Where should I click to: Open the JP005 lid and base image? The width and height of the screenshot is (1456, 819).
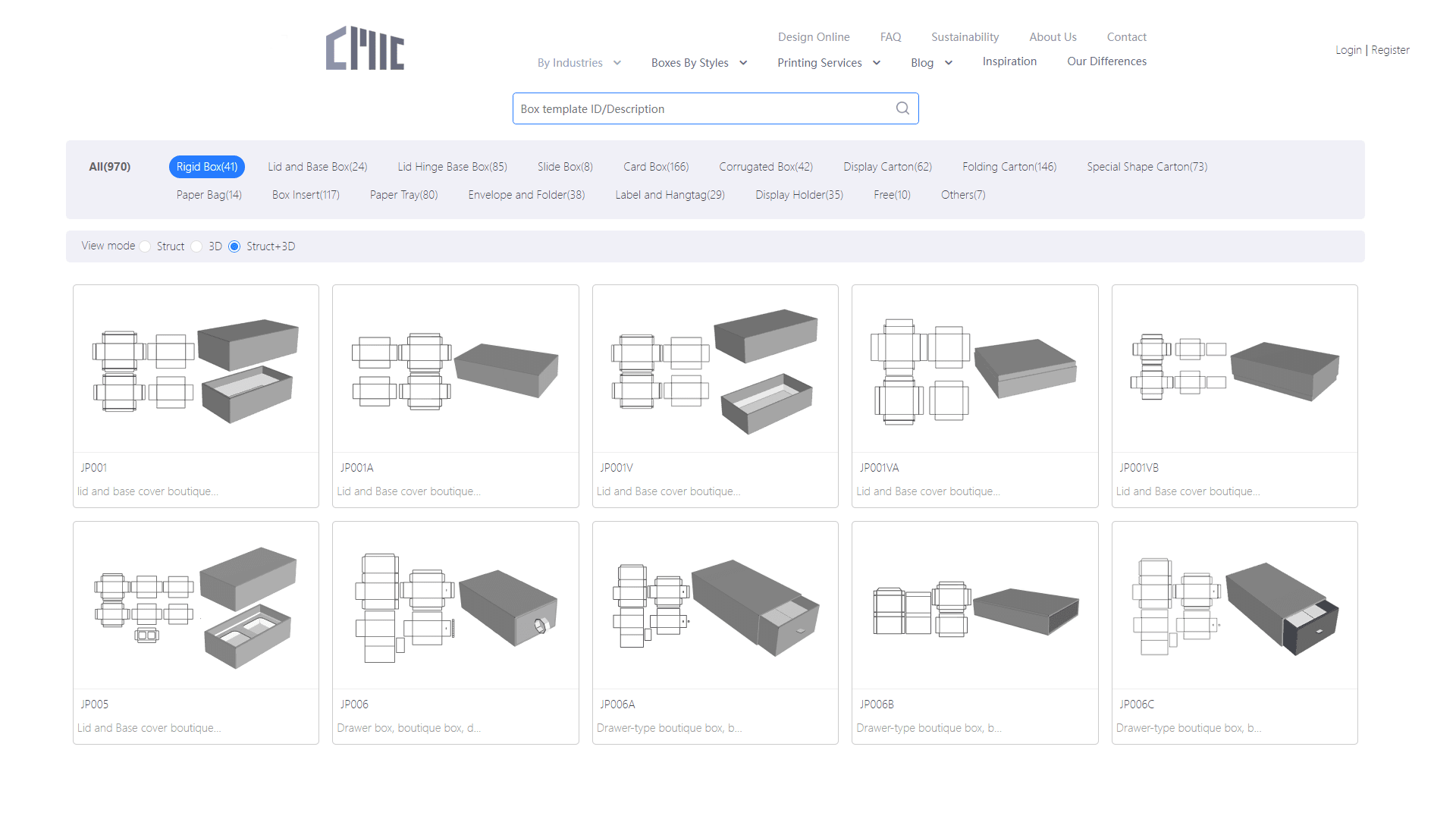click(196, 606)
